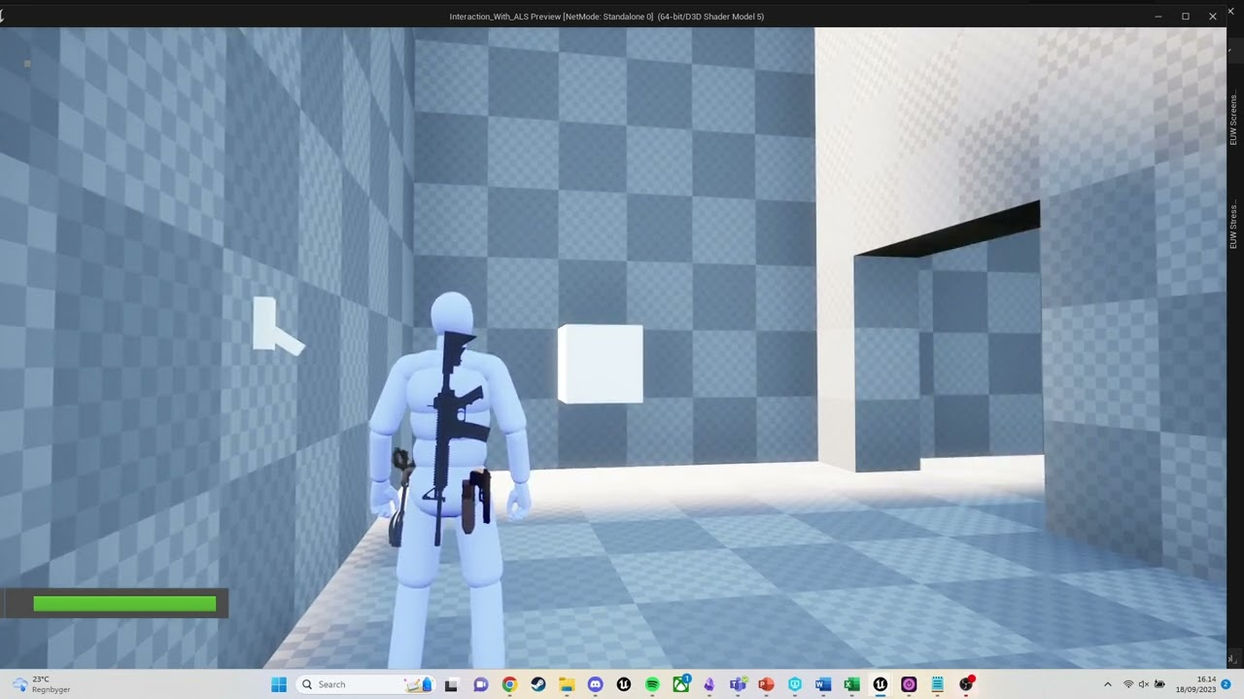The height and width of the screenshot is (699, 1244).
Task: Open File Explorer from the taskbar
Action: tap(566, 685)
